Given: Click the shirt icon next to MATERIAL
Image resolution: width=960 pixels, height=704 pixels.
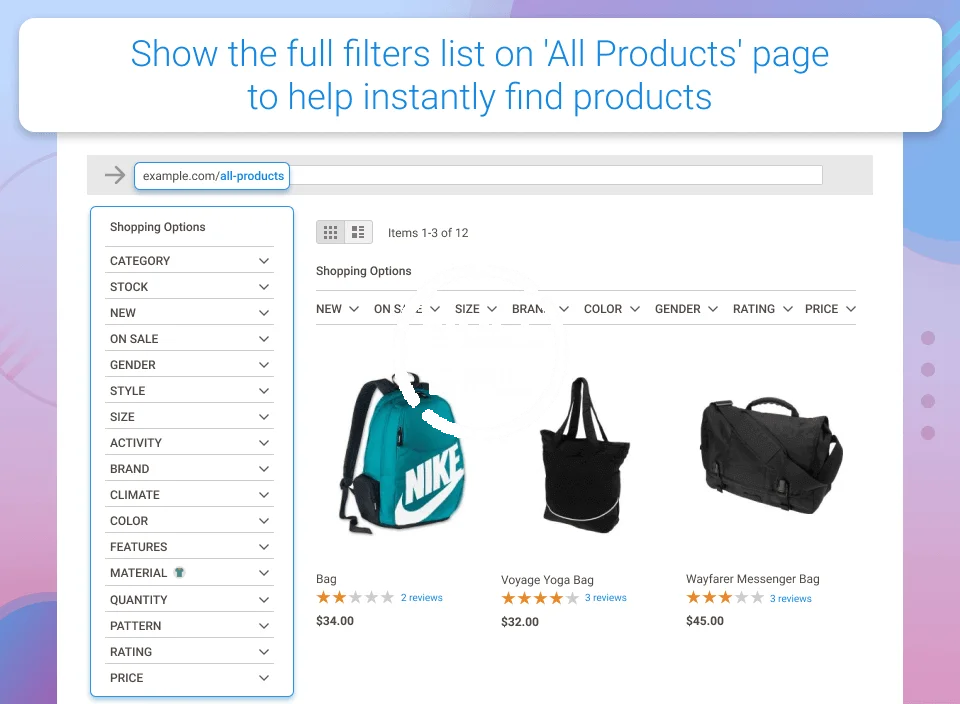Looking at the screenshot, I should [179, 572].
